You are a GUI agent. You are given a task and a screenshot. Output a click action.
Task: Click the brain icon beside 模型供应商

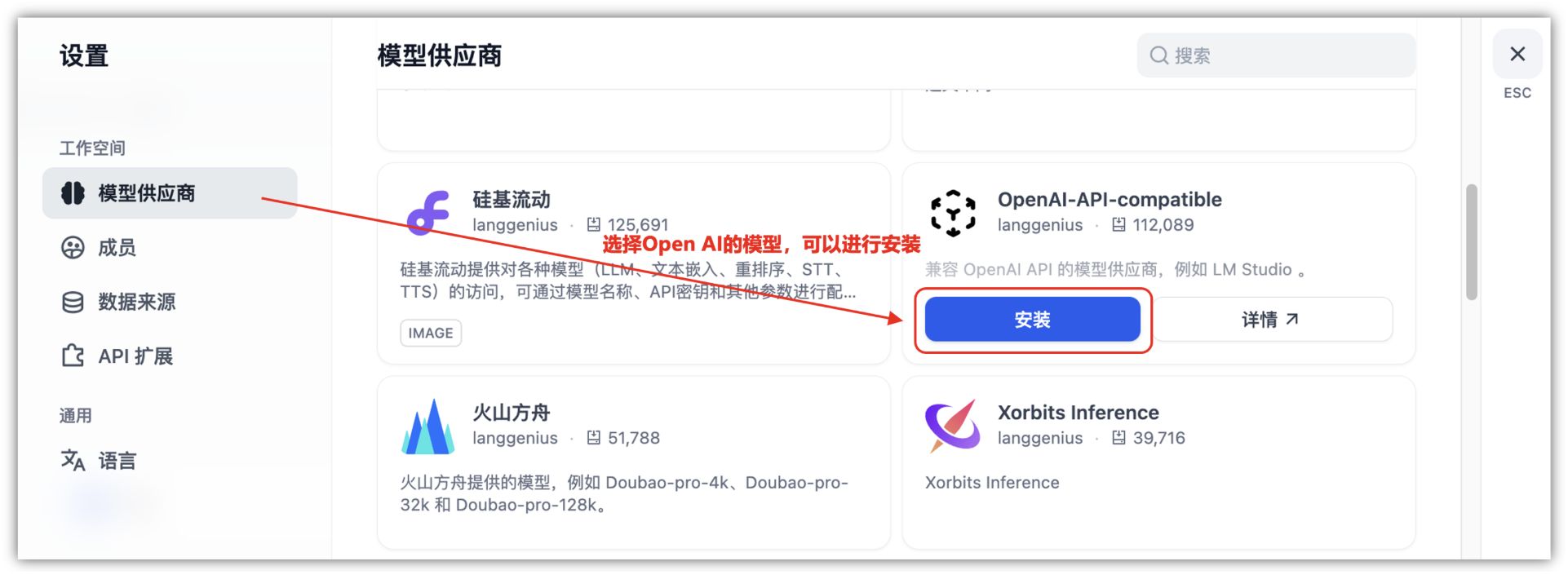click(73, 193)
